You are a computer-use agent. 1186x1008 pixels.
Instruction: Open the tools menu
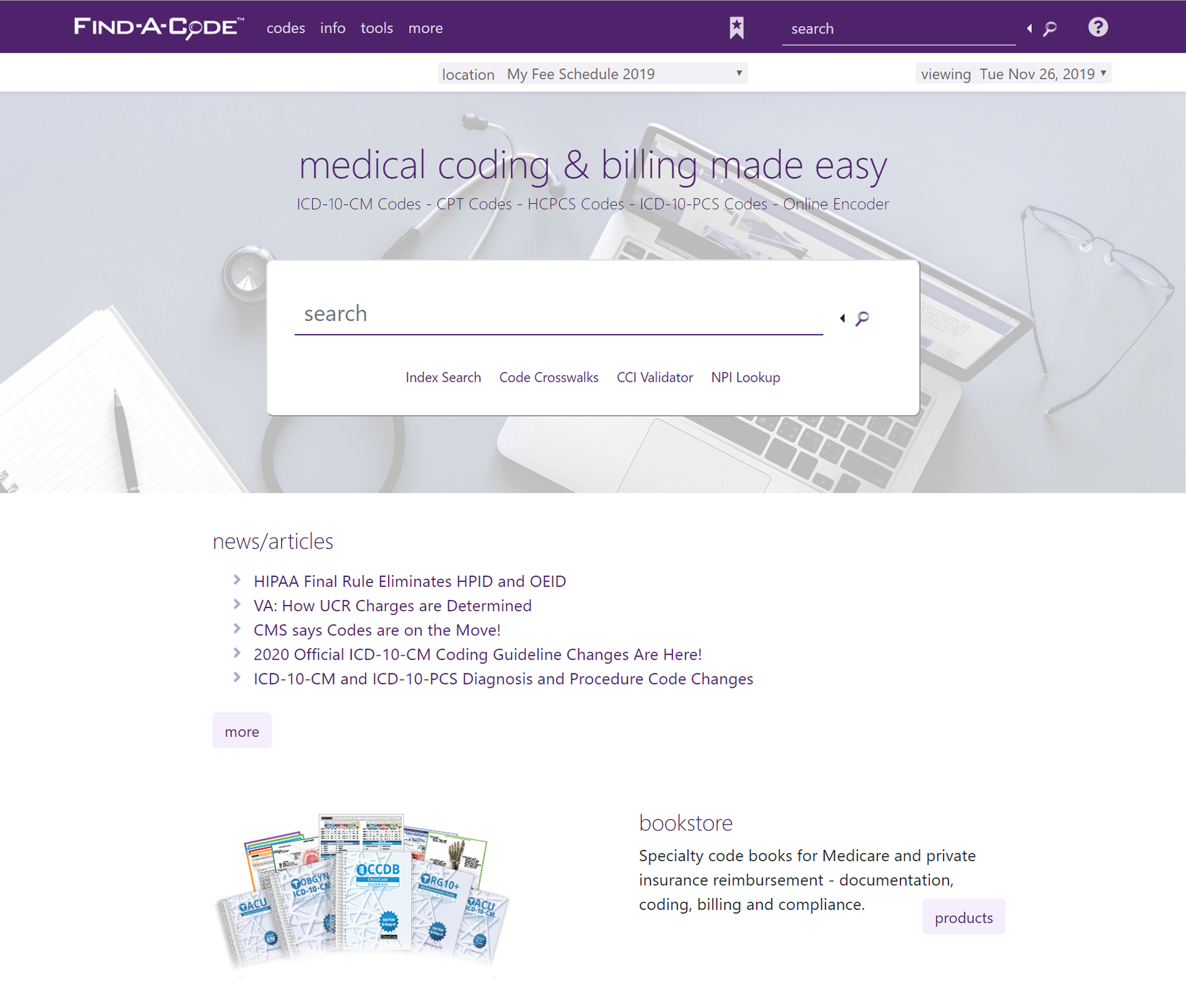coord(377,28)
